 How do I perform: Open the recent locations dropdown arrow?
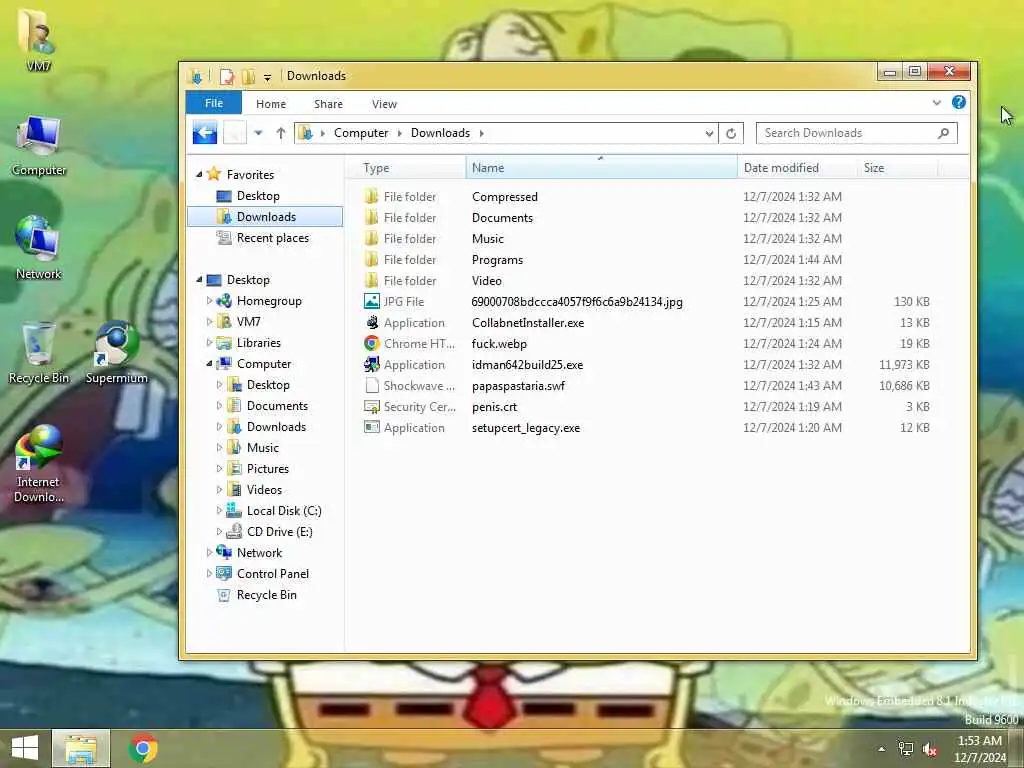259,133
